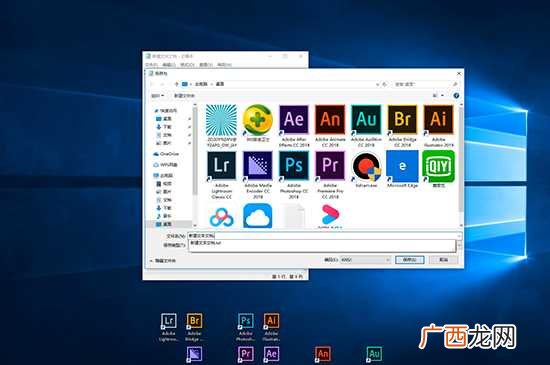Select Adobe Bridge CC 2018 in file list
550x365 pixels.
pos(402,126)
